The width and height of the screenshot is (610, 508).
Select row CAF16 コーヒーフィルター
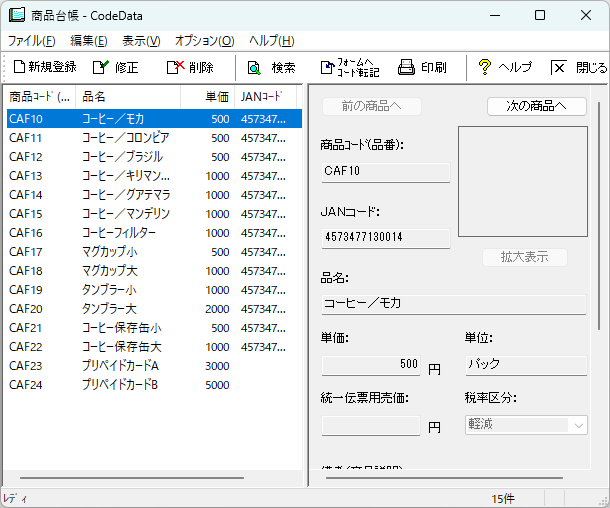154,233
